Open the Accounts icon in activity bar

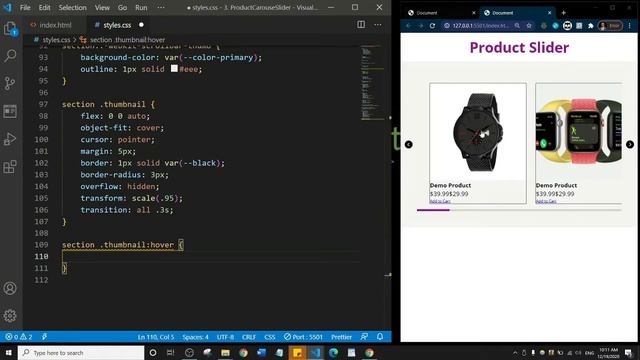tap(10, 289)
